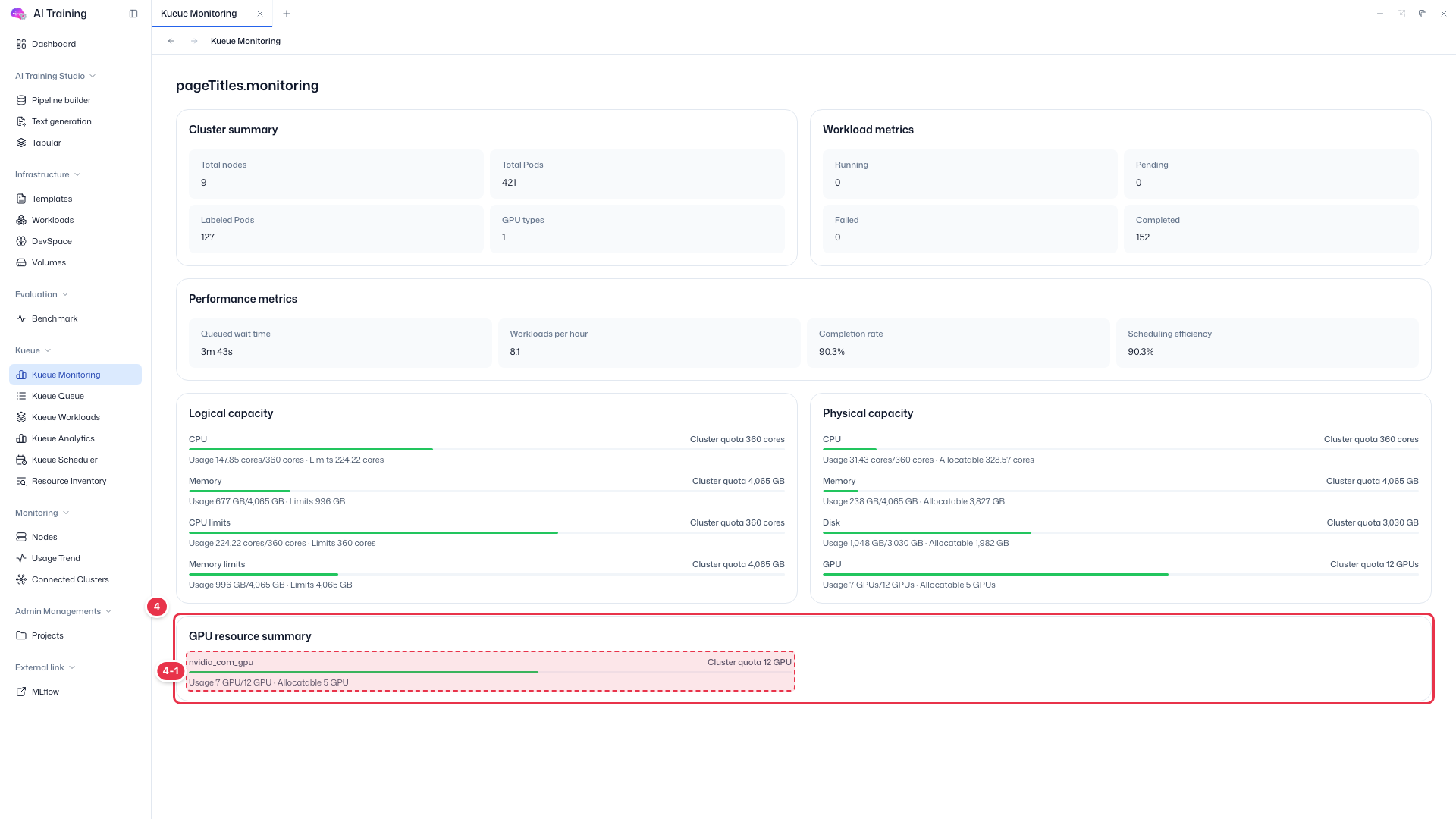Click the Physical capacity Disk usage bar
The image size is (1456, 819).
[1120, 532]
